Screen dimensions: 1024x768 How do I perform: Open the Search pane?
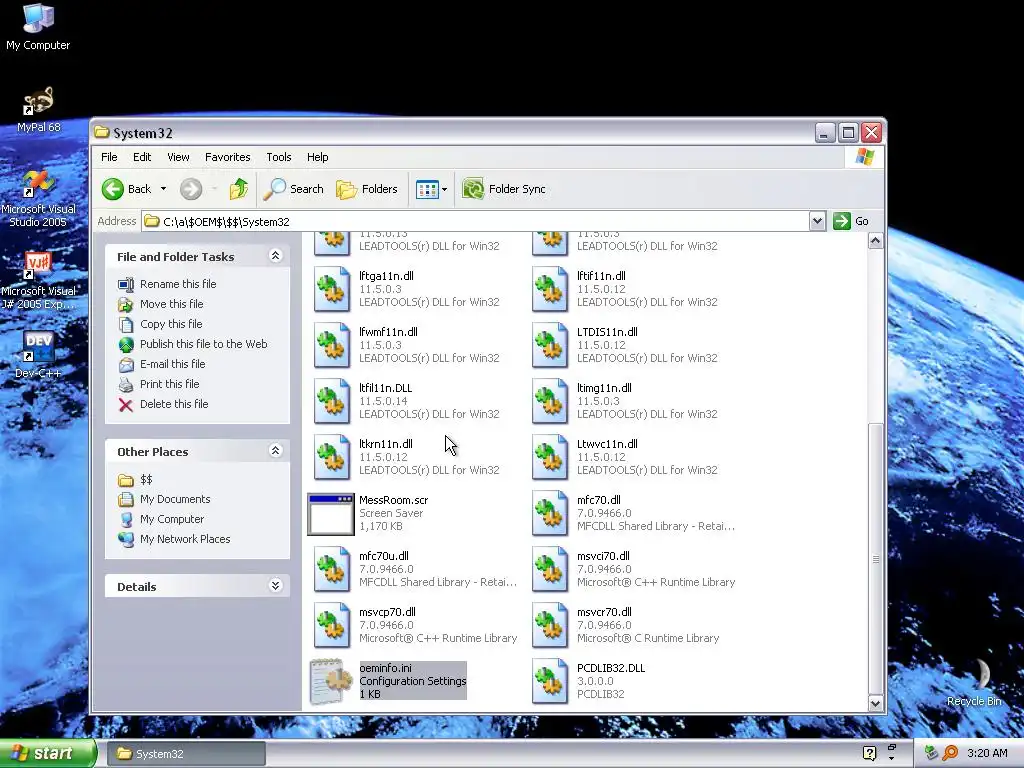point(293,189)
